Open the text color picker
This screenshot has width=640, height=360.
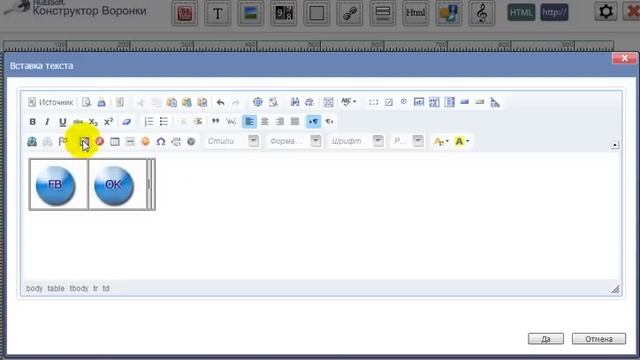(441, 141)
